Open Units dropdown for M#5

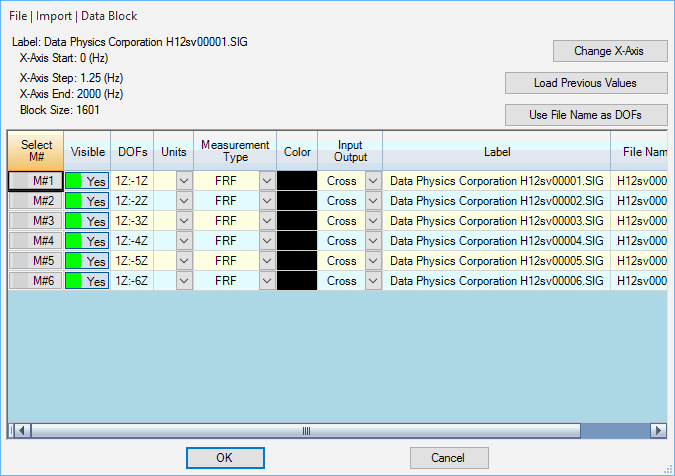click(x=184, y=261)
